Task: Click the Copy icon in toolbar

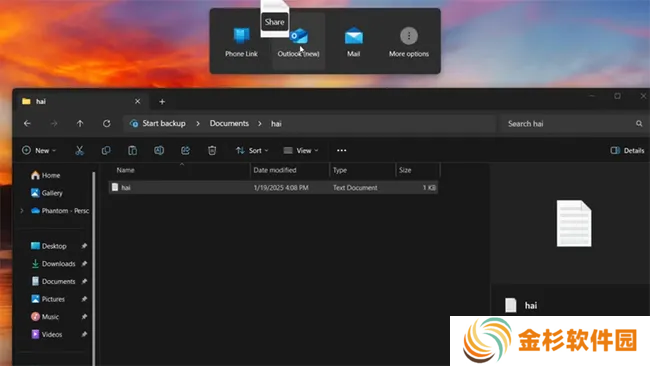Action: click(x=106, y=150)
